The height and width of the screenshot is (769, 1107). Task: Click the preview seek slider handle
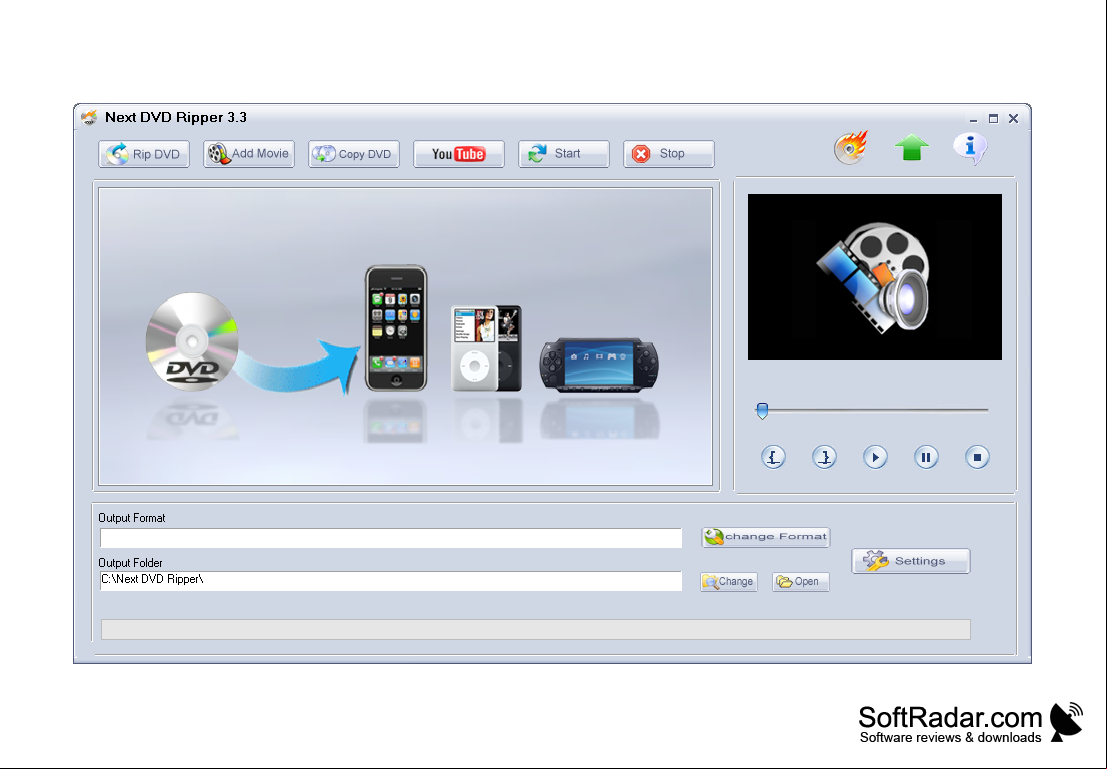pyautogui.click(x=762, y=410)
